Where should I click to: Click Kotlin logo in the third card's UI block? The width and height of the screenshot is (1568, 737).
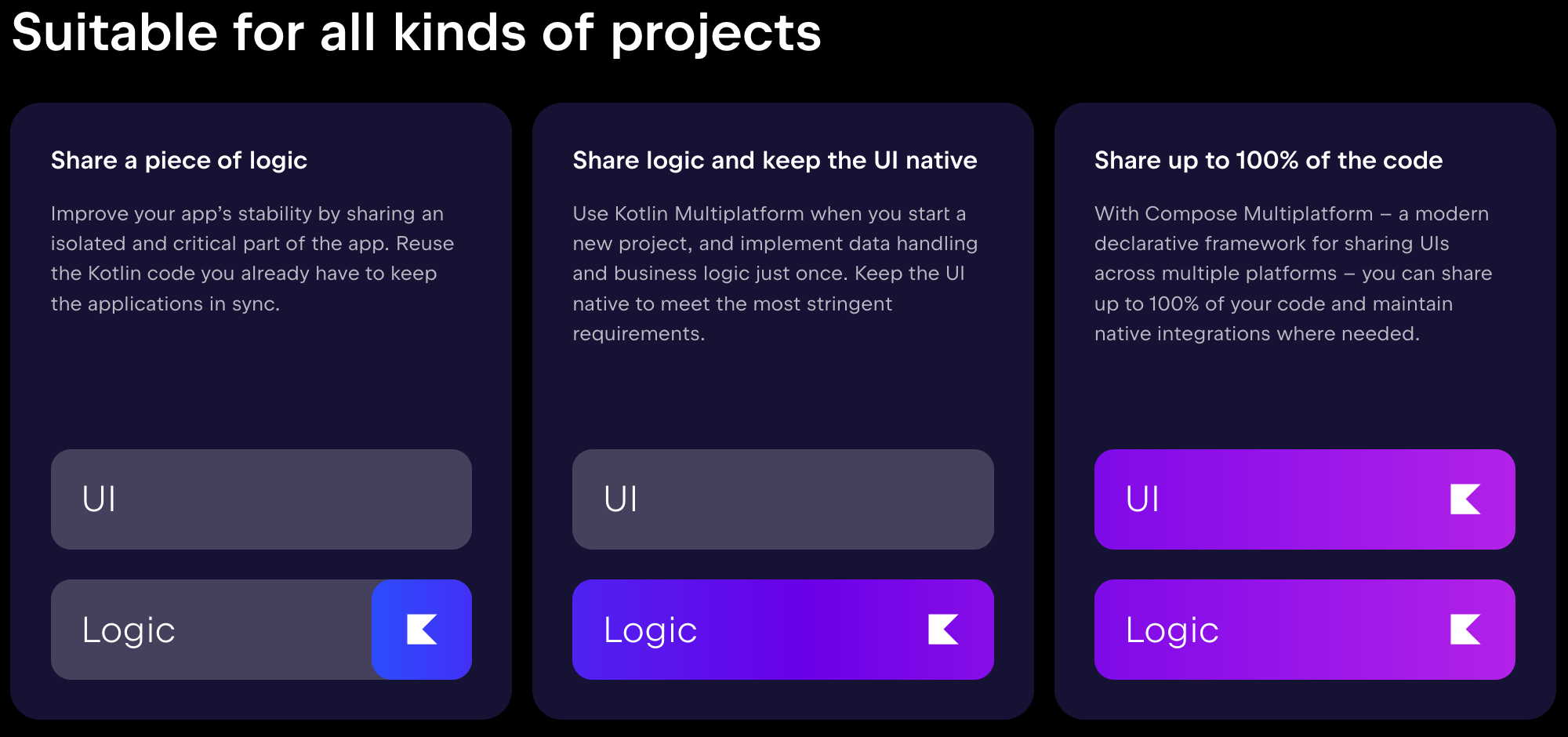tap(1465, 499)
